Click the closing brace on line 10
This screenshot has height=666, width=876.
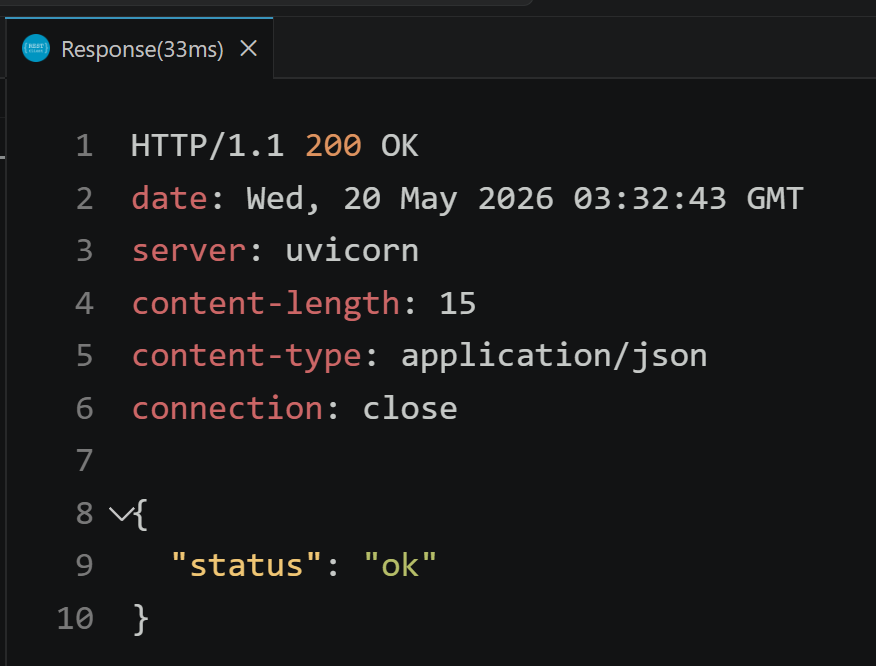pyautogui.click(x=141, y=619)
